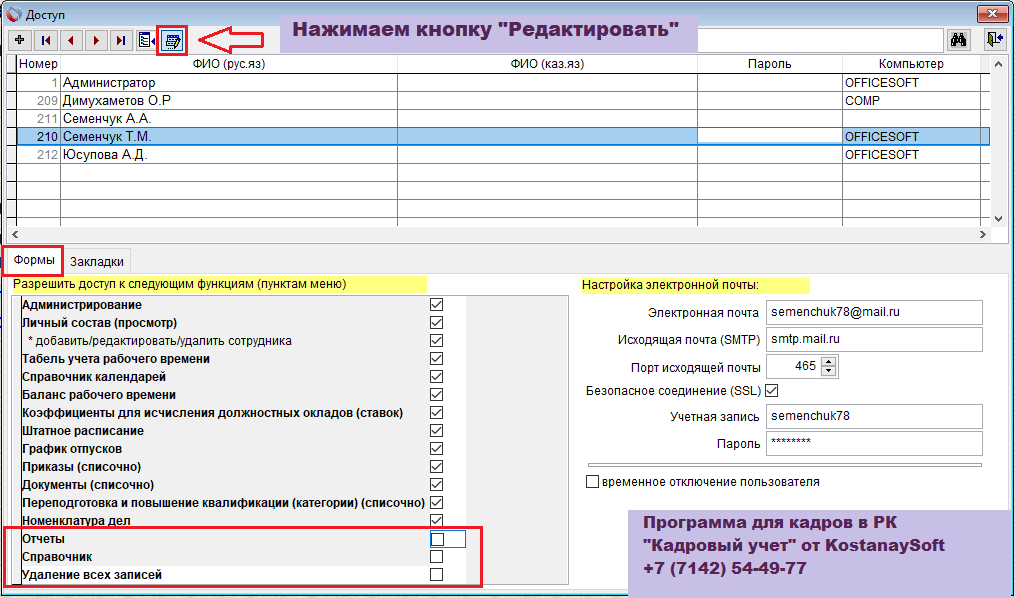This screenshot has width=1015, height=598.
Task: Increase the outgoing mail port value
Action: 829,361
